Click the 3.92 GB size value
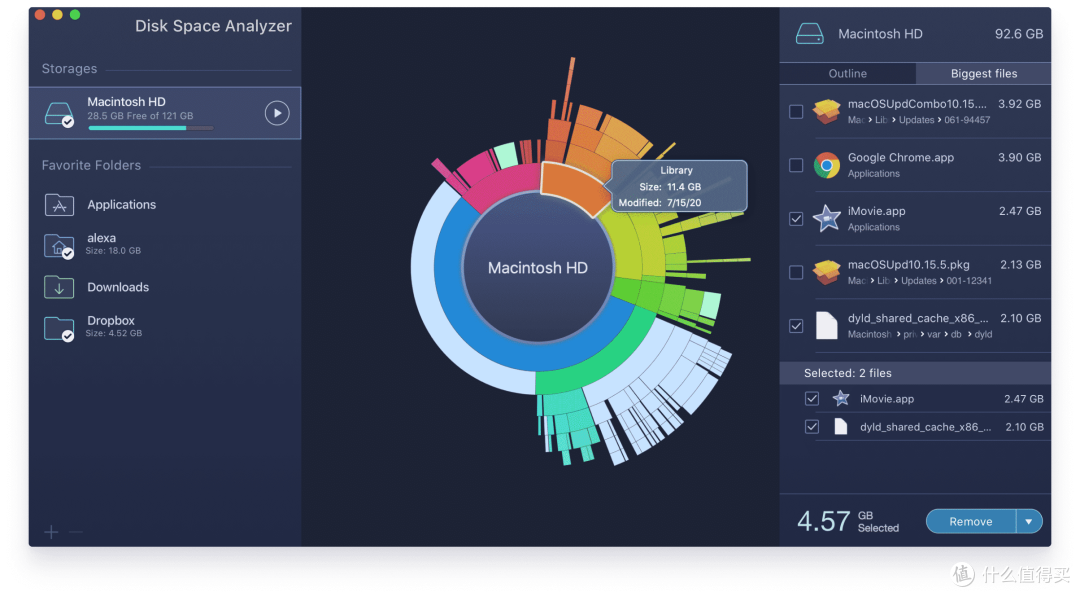 [x=1019, y=104]
